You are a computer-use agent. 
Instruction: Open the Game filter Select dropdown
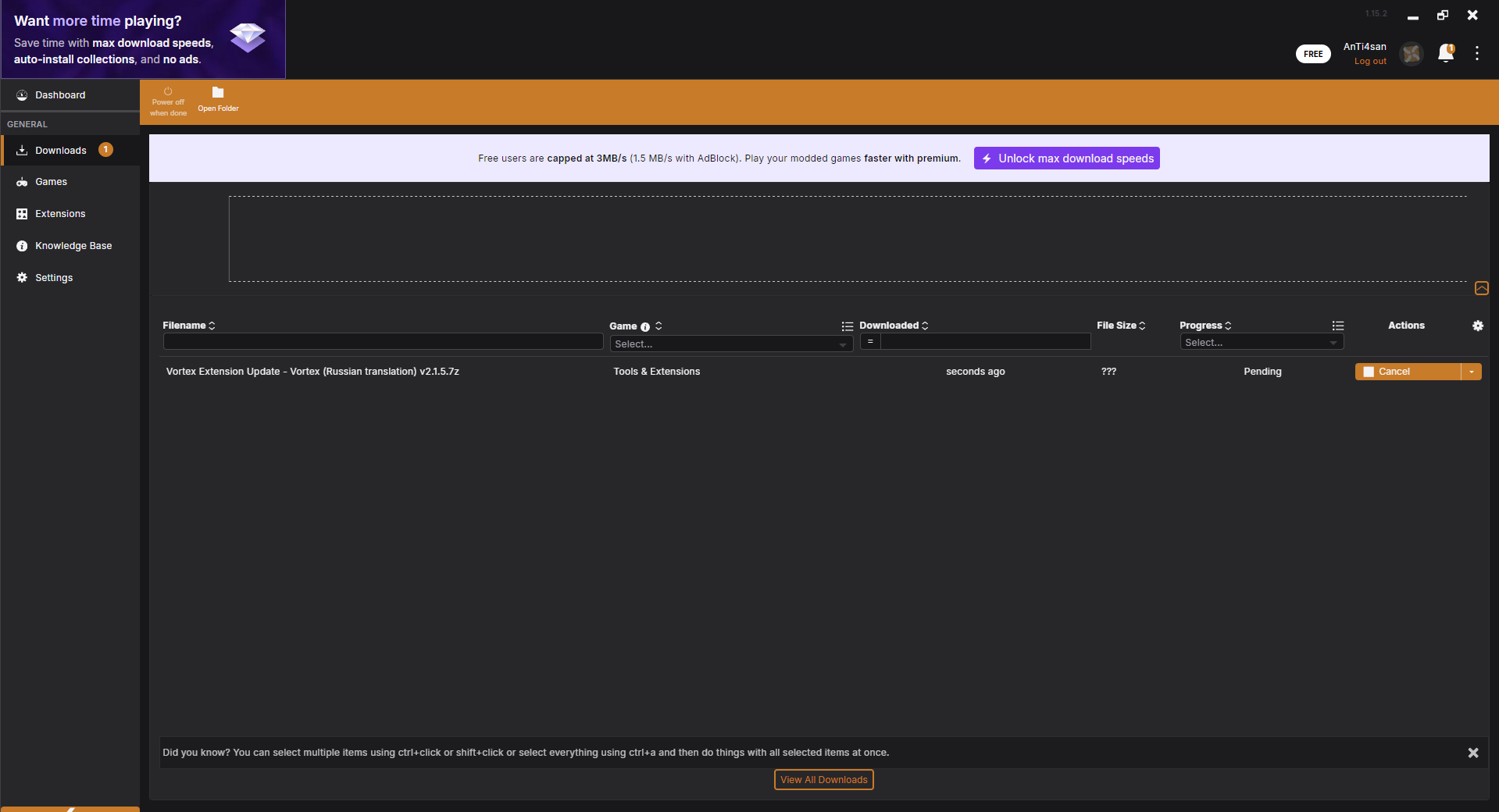tap(731, 344)
